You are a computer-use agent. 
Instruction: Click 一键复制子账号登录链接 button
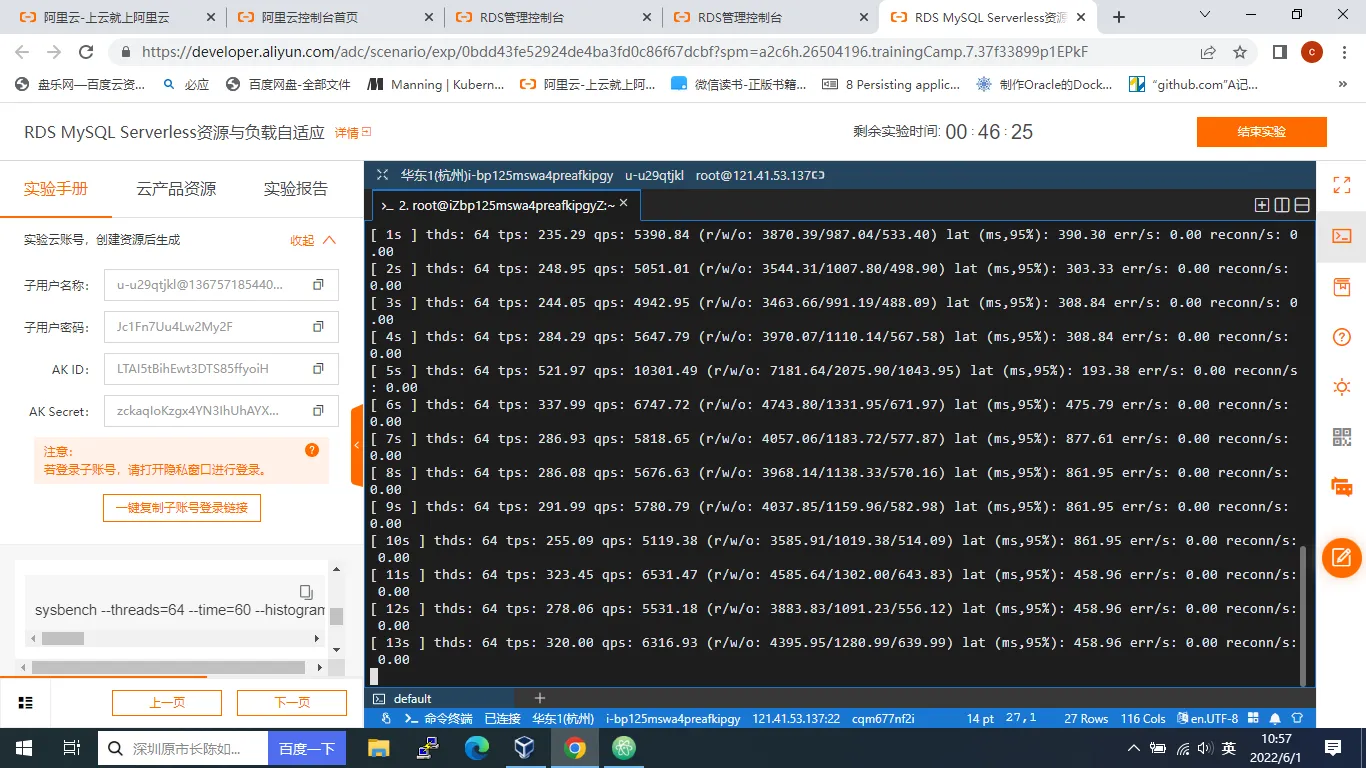(181, 508)
